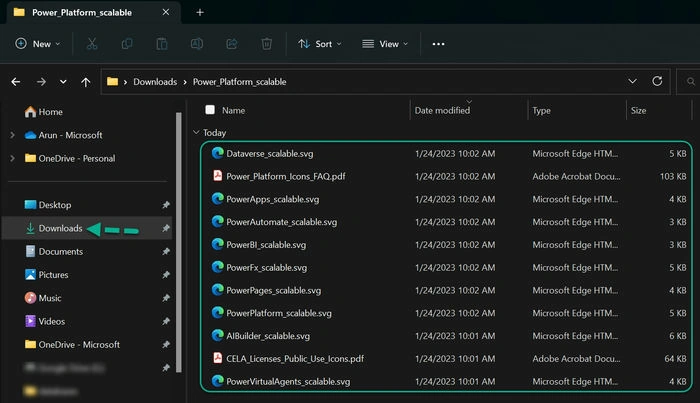Image resolution: width=700 pixels, height=403 pixels.
Task: Click pin icon next to Documents
Action: (x=166, y=251)
